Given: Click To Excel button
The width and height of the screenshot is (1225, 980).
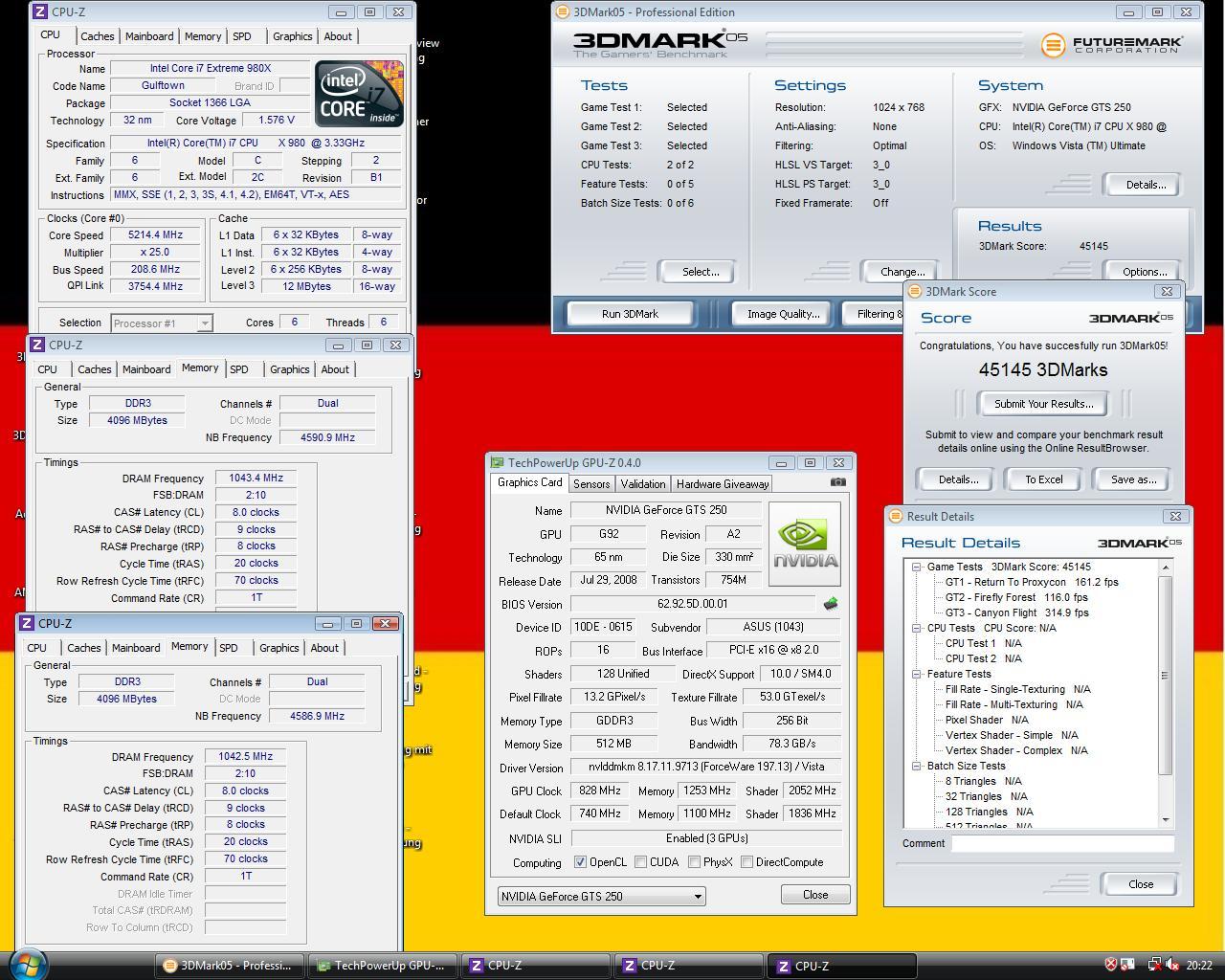Looking at the screenshot, I should coord(1044,479).
